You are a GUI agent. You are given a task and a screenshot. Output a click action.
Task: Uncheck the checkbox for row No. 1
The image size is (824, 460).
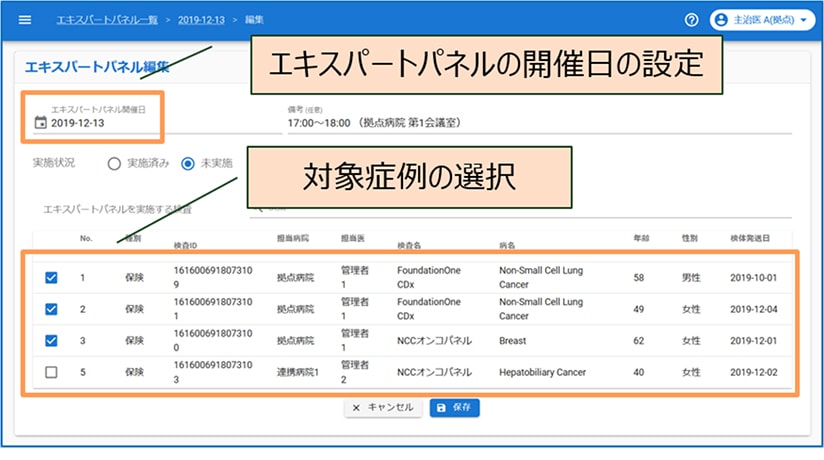pos(52,278)
